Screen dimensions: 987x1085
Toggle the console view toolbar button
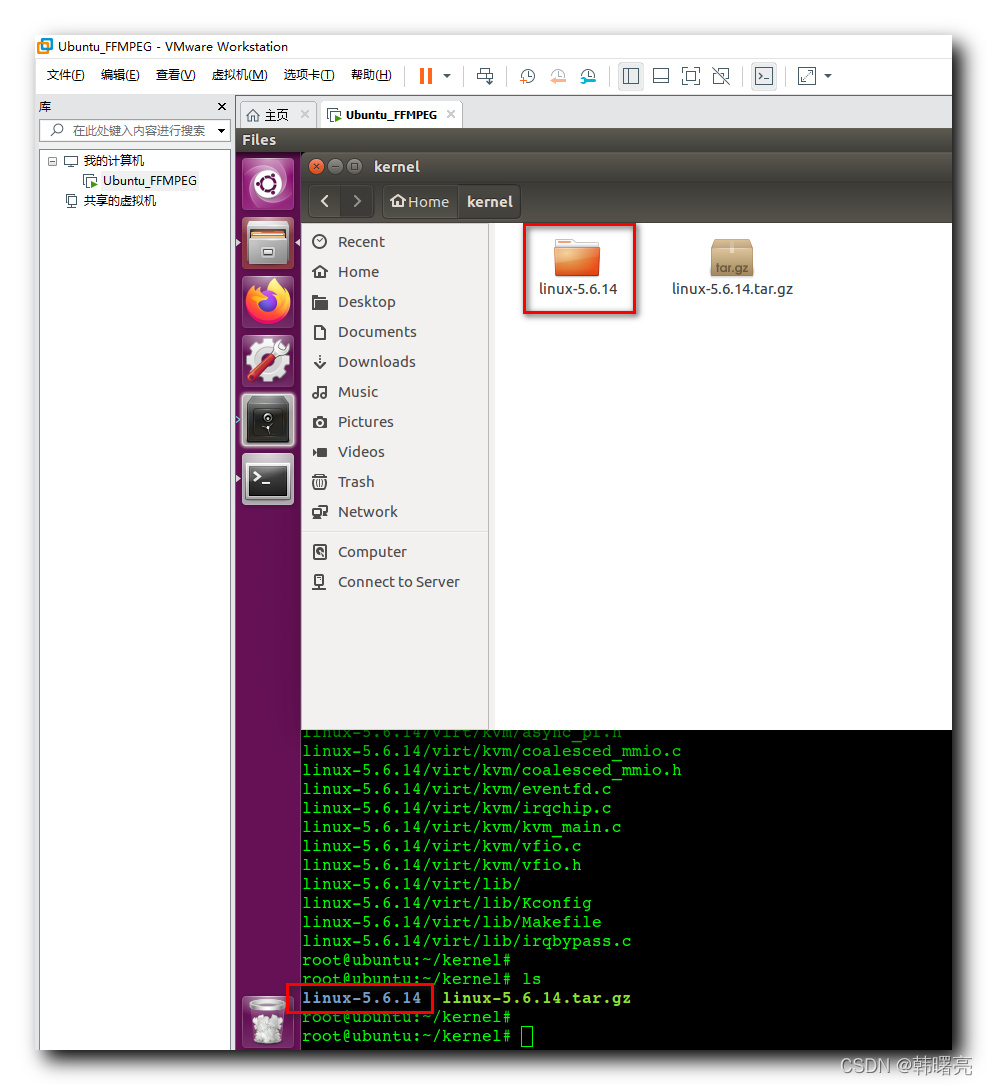[x=764, y=76]
